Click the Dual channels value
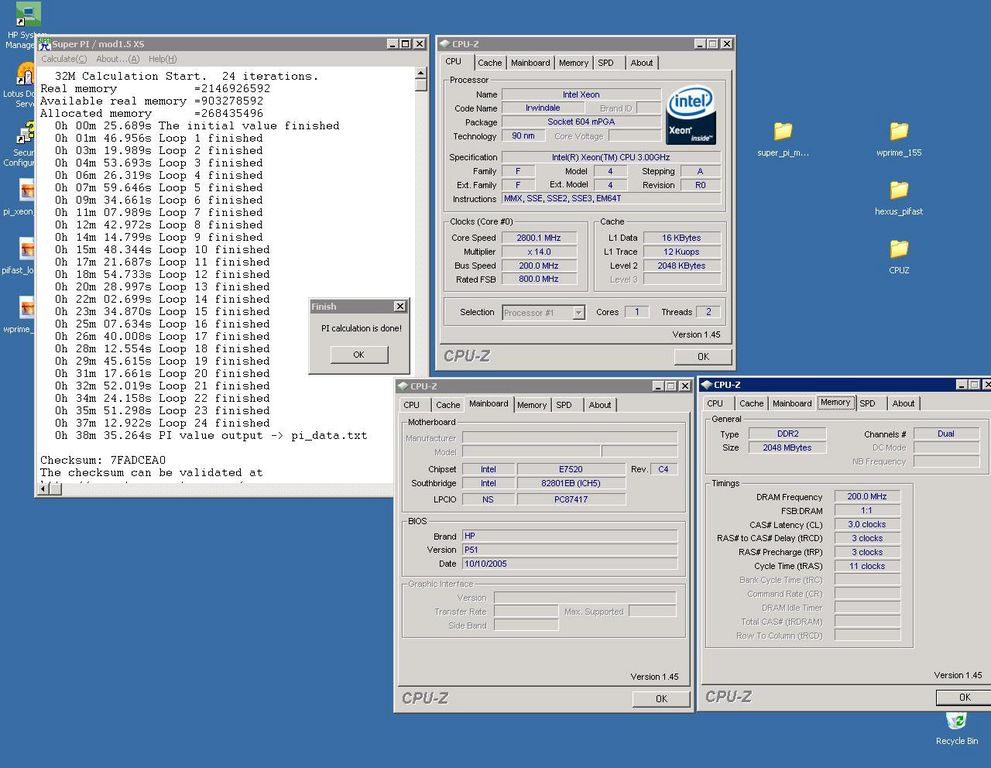Image resolution: width=991 pixels, height=768 pixels. (946, 434)
